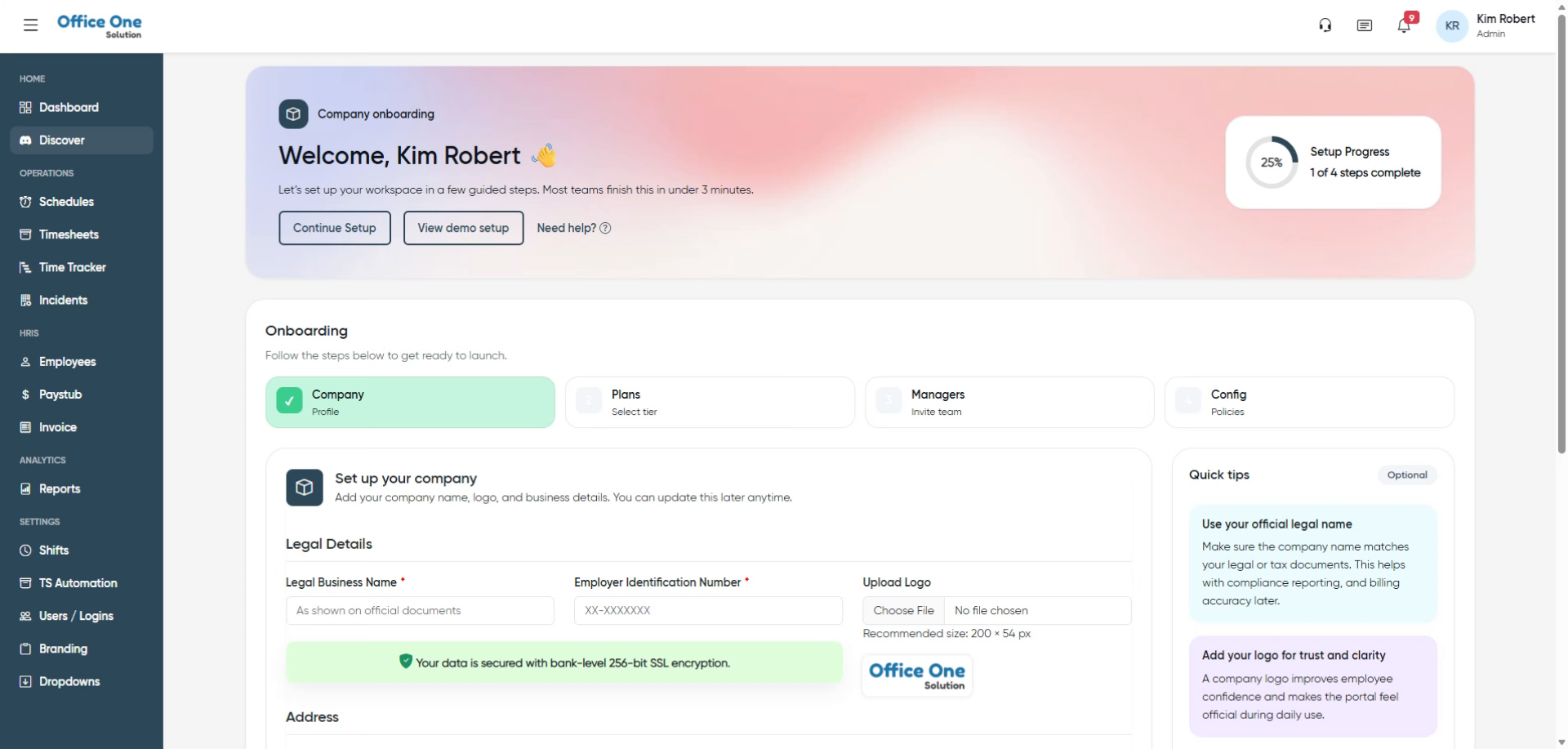Open the messages chat icon
Screen dimensions: 1568x749
pyautogui.click(x=1364, y=25)
